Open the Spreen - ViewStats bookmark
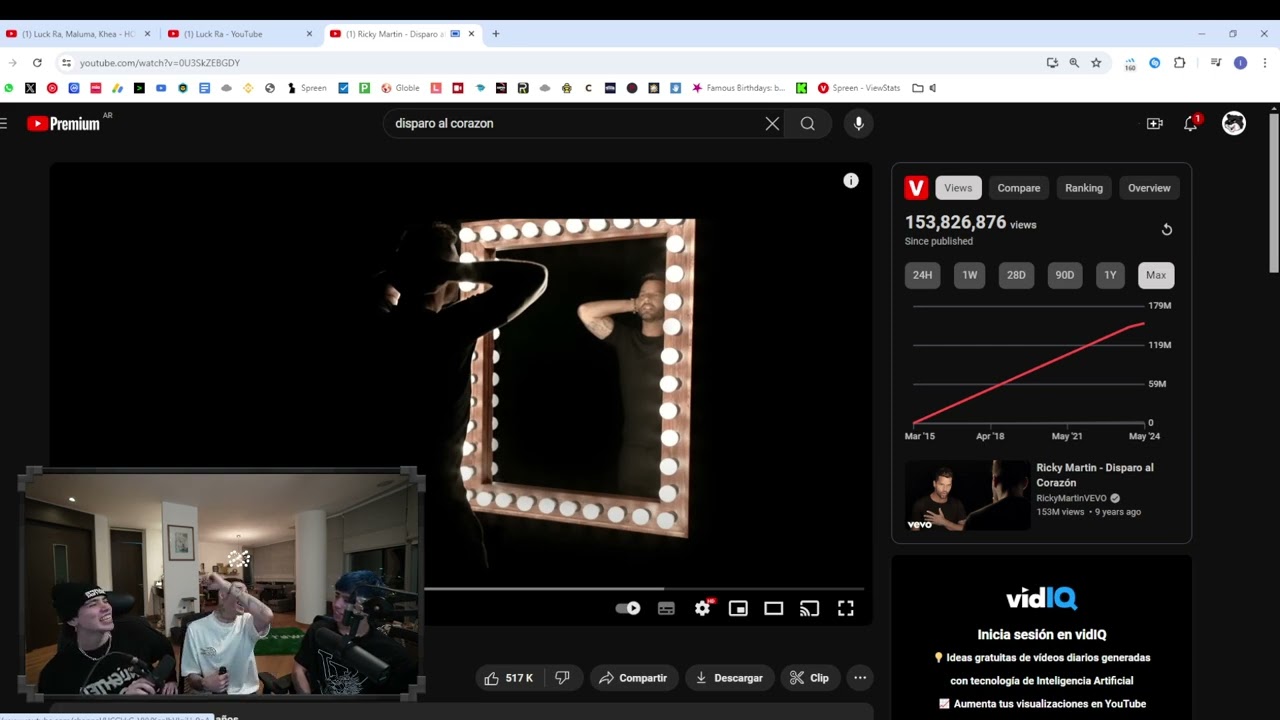 click(859, 88)
